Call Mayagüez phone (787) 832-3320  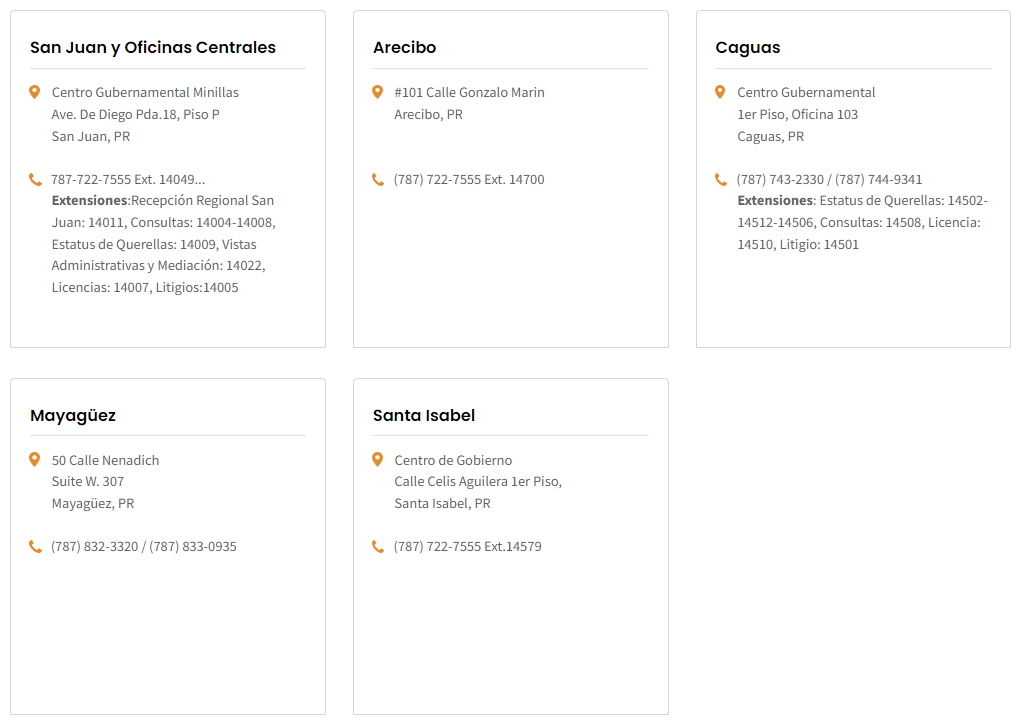95,547
